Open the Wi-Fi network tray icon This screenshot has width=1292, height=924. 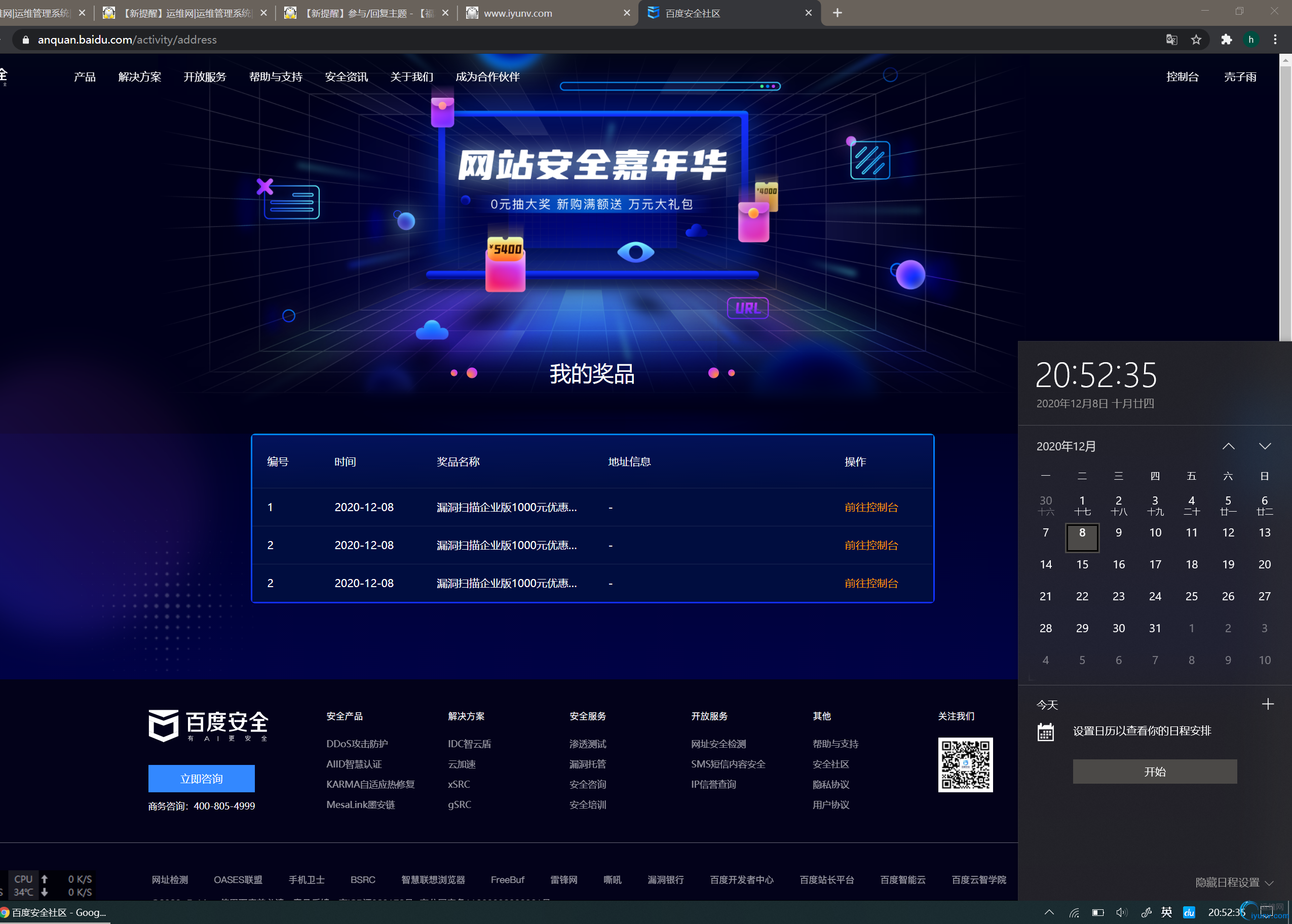pos(1074,913)
